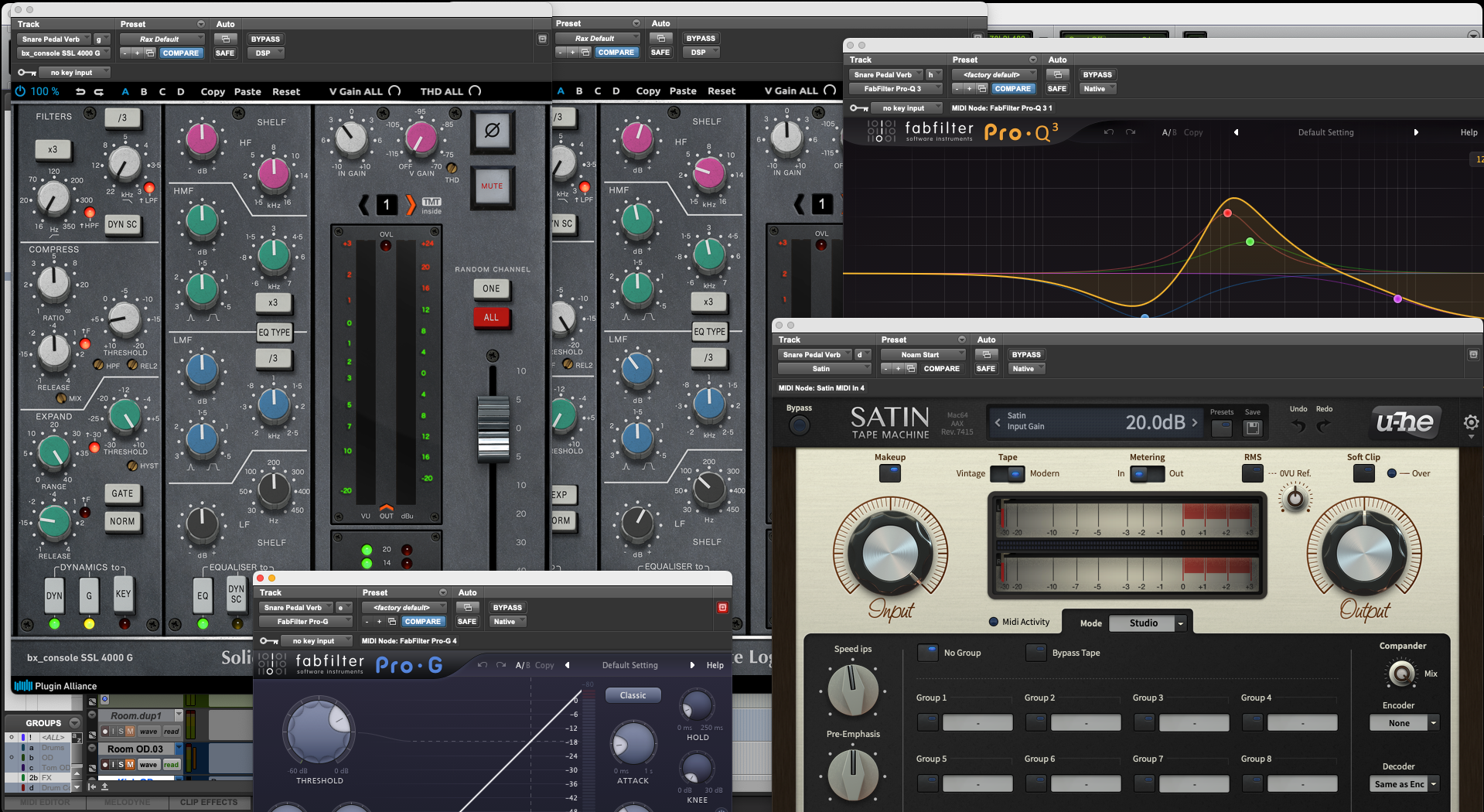Toggle the Satin RMS switch
This screenshot has width=1484, height=812.
[x=1253, y=473]
